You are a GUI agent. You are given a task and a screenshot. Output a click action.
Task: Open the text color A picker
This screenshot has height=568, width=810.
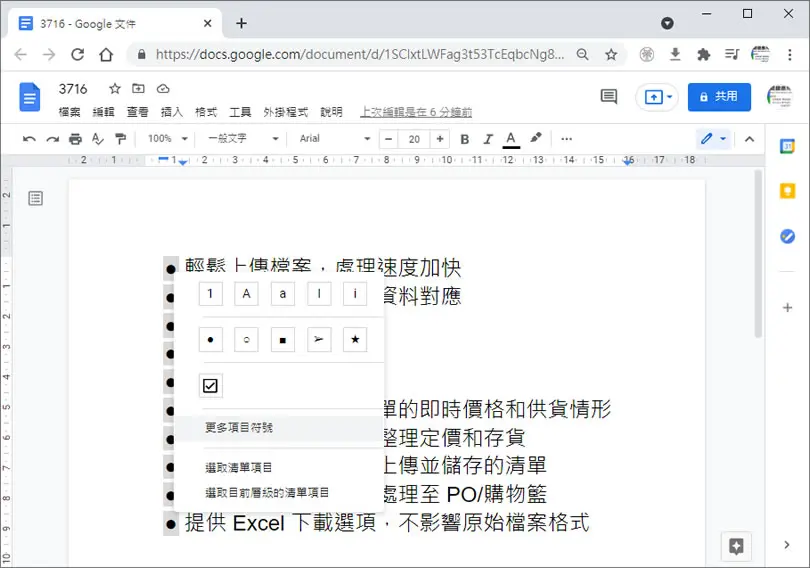tap(510, 139)
